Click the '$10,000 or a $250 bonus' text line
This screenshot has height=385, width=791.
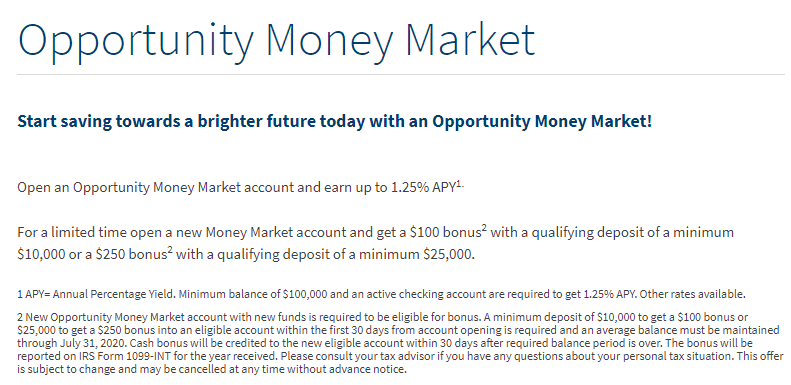pyautogui.click(x=95, y=254)
